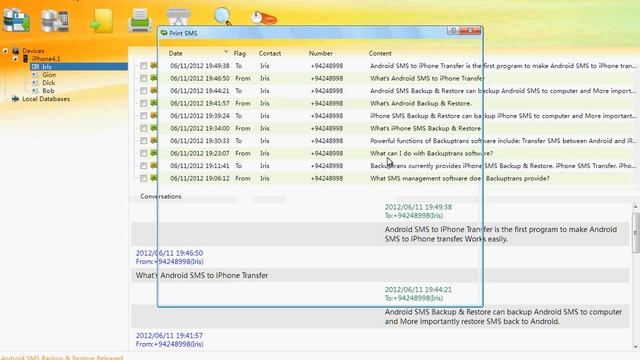
Task: Check the box for the 19:41:57 message
Action: click(x=144, y=103)
